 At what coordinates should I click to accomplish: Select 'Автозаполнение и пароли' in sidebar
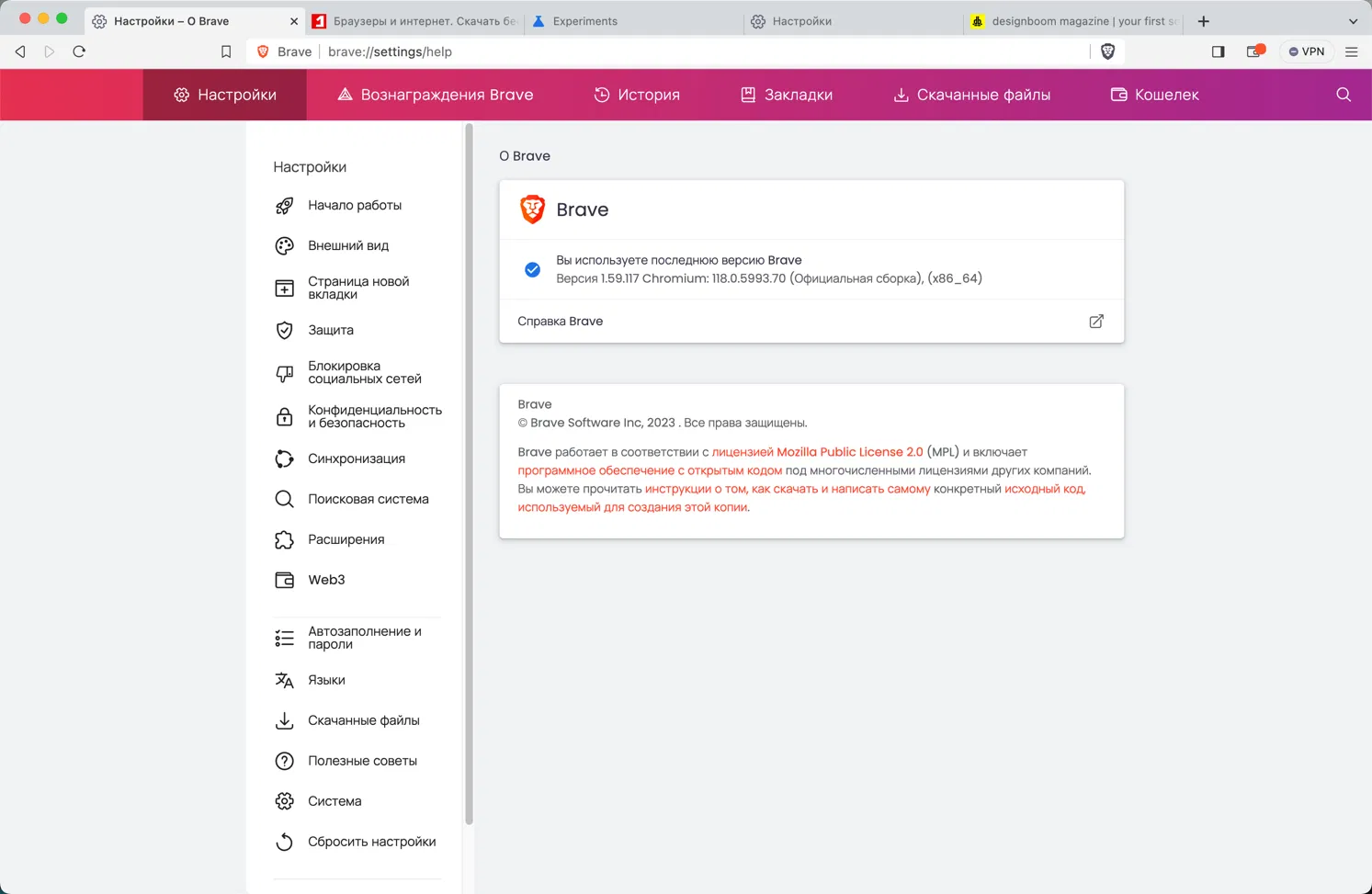(x=365, y=639)
